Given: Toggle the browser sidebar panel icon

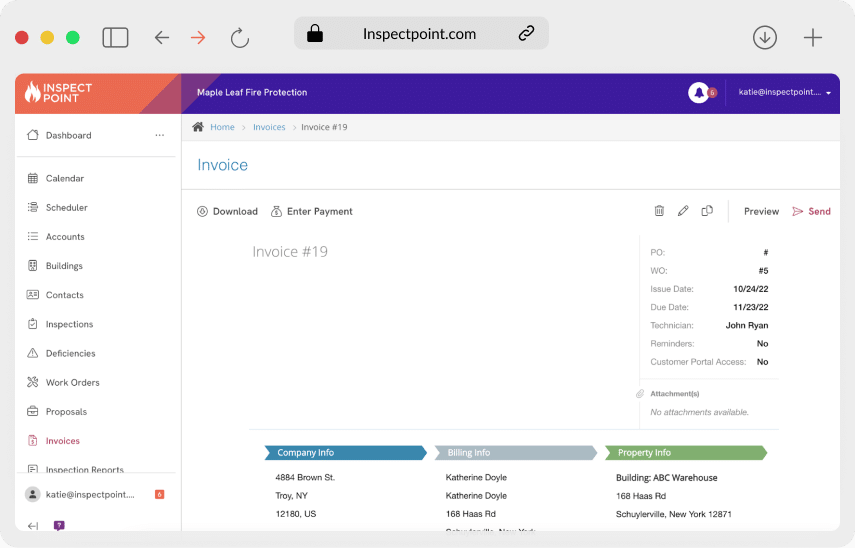Looking at the screenshot, I should (115, 38).
